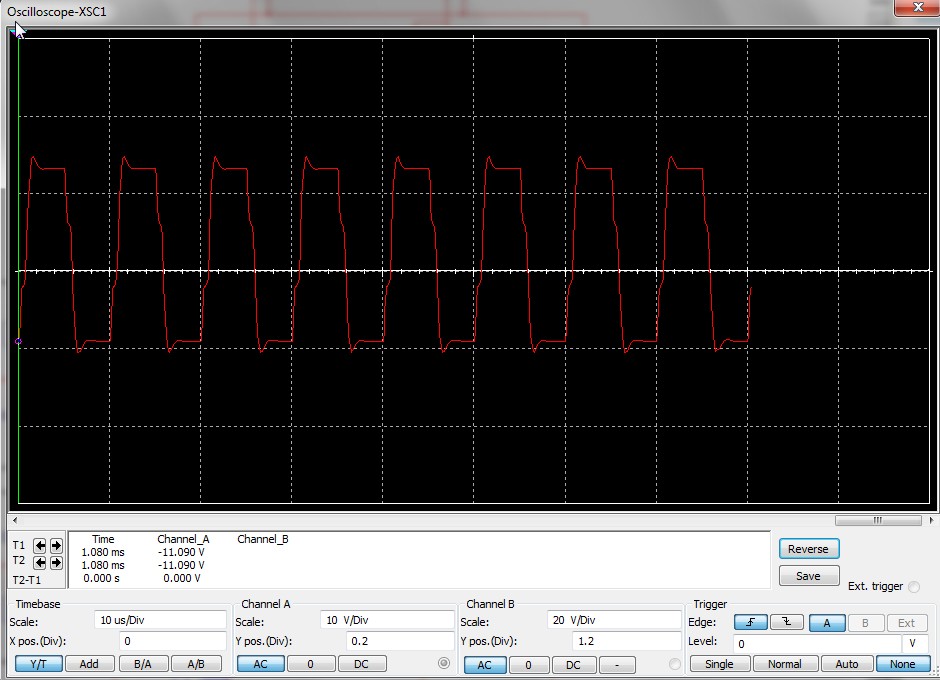Select the Ext. trigger radio indicator
The width and height of the screenshot is (940, 680).
(x=914, y=586)
